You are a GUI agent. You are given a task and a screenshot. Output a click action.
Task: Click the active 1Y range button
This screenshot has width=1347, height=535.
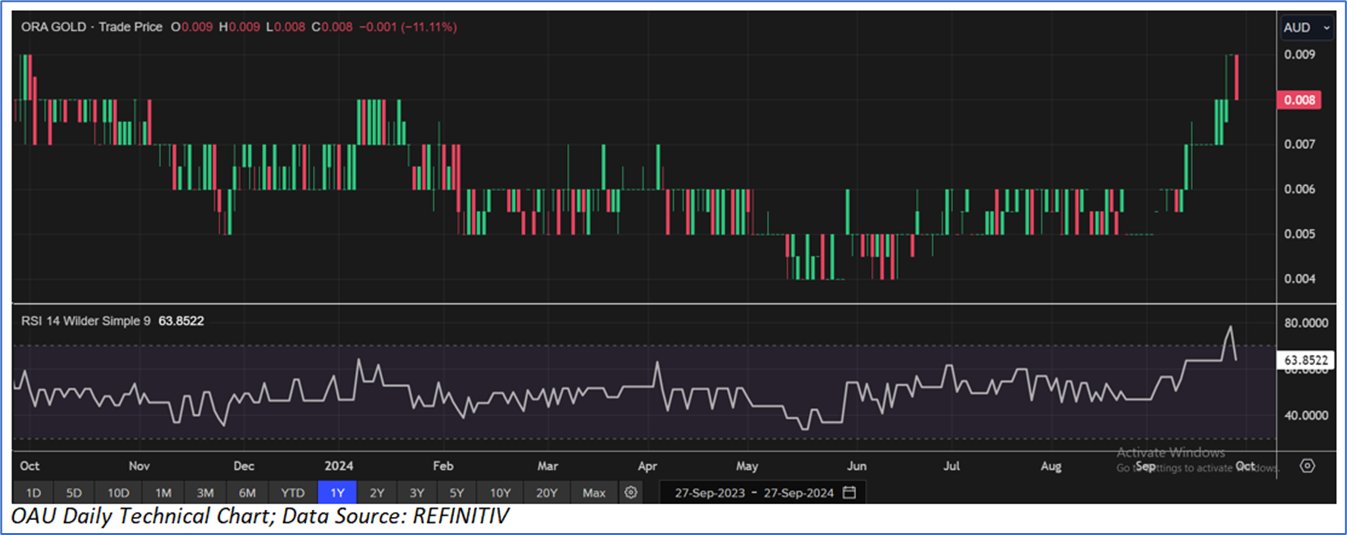pyautogui.click(x=337, y=492)
